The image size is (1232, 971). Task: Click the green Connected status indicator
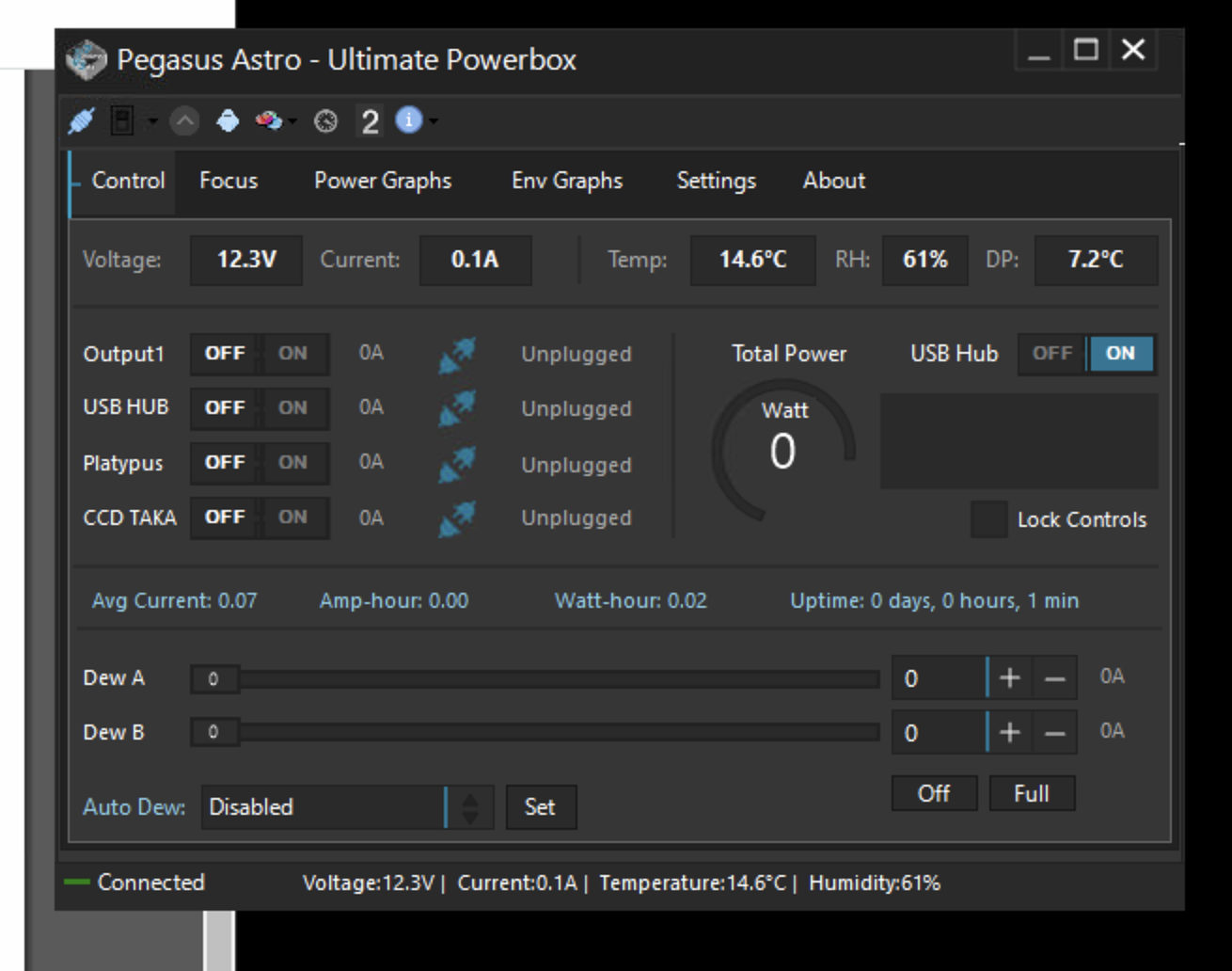tap(77, 883)
